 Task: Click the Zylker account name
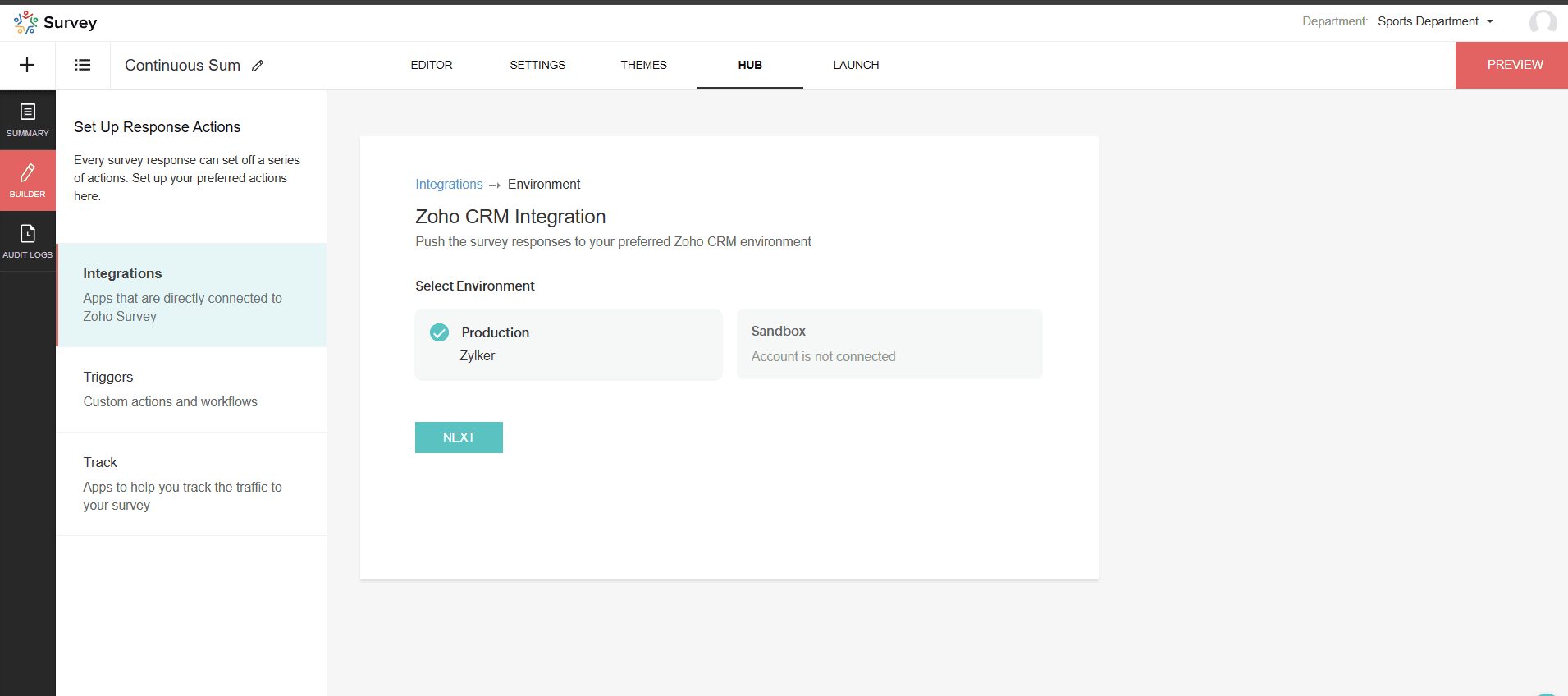coord(478,355)
